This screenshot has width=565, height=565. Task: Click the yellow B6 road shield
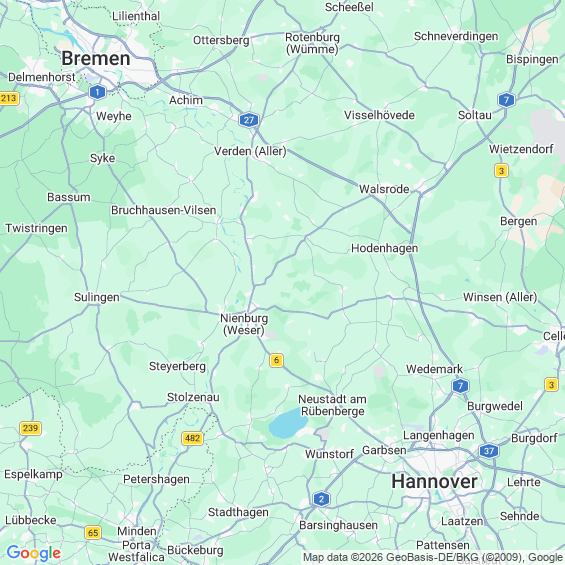276,360
